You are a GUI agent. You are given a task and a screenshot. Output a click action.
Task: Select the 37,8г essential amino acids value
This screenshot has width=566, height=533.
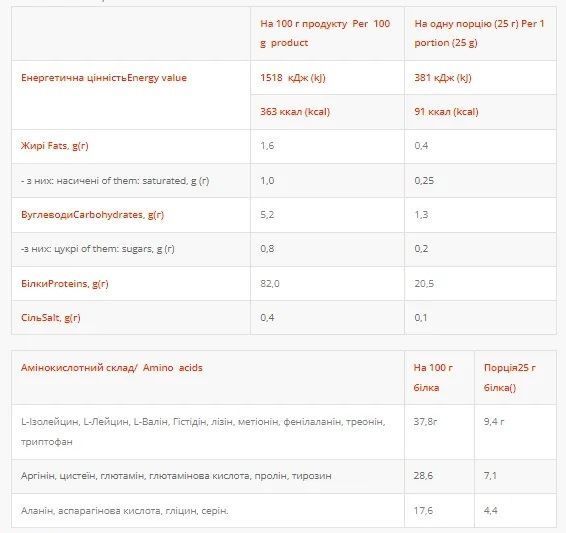(425, 421)
